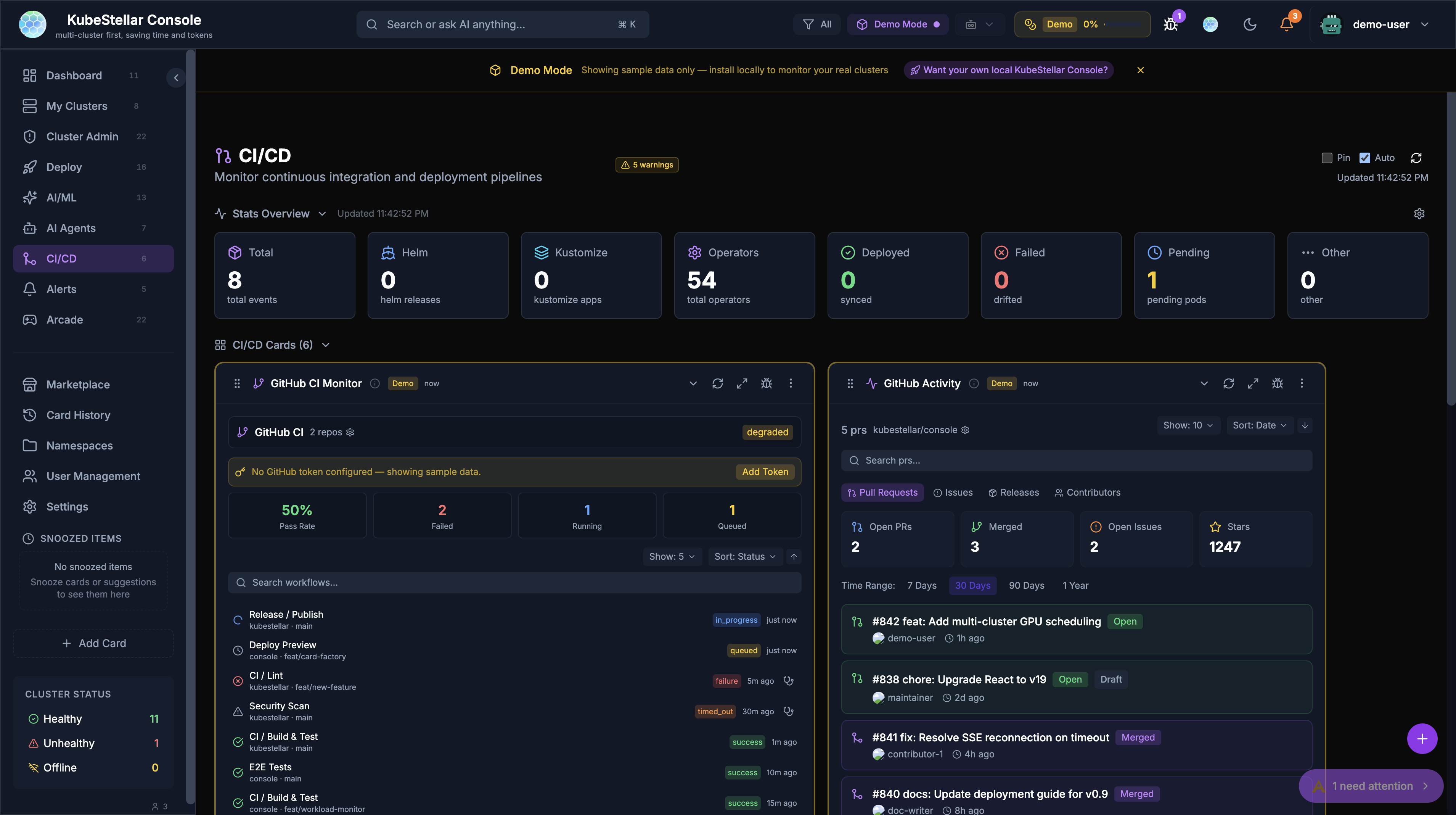Expand the GitHub Activity card to fullscreen
The height and width of the screenshot is (815, 1456).
point(1253,383)
